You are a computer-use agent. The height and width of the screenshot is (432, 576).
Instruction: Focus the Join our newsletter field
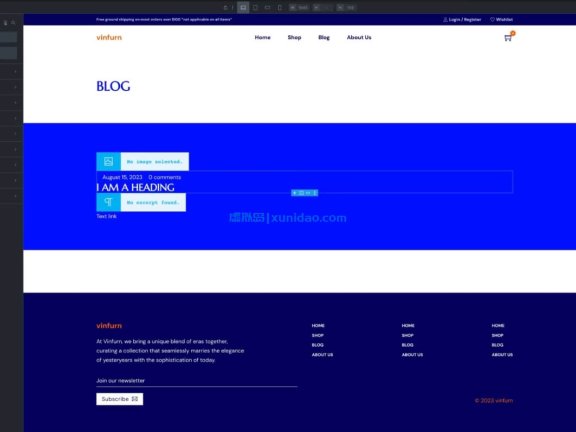tap(197, 381)
